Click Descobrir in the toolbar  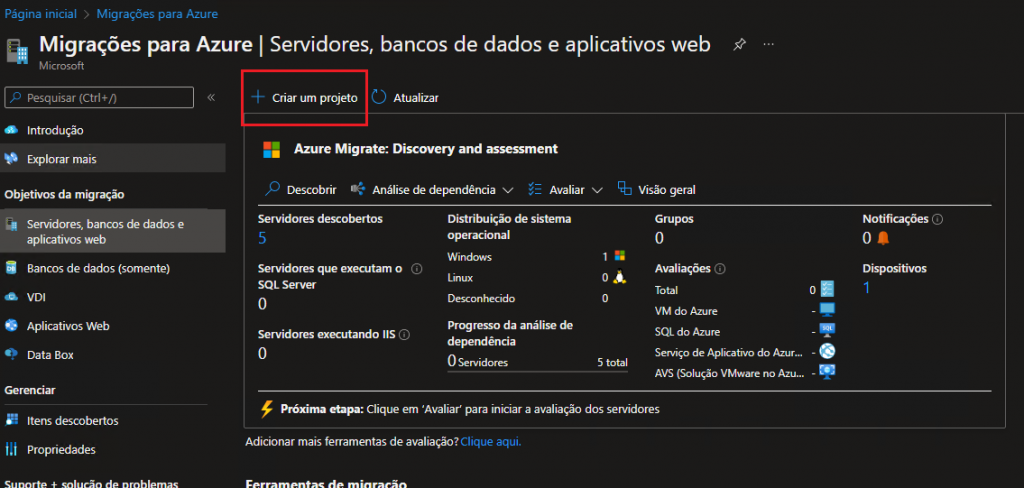pyautogui.click(x=302, y=189)
